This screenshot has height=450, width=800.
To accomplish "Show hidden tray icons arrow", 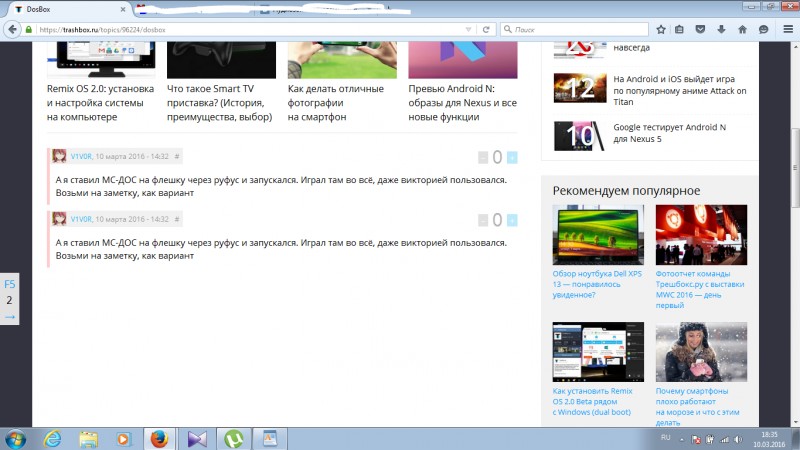I will [x=682, y=439].
